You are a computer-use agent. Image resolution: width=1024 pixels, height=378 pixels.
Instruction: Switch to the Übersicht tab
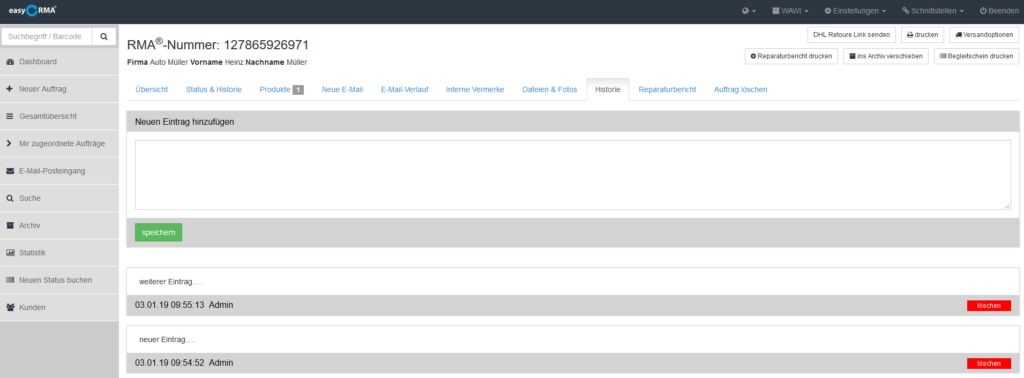(x=152, y=89)
